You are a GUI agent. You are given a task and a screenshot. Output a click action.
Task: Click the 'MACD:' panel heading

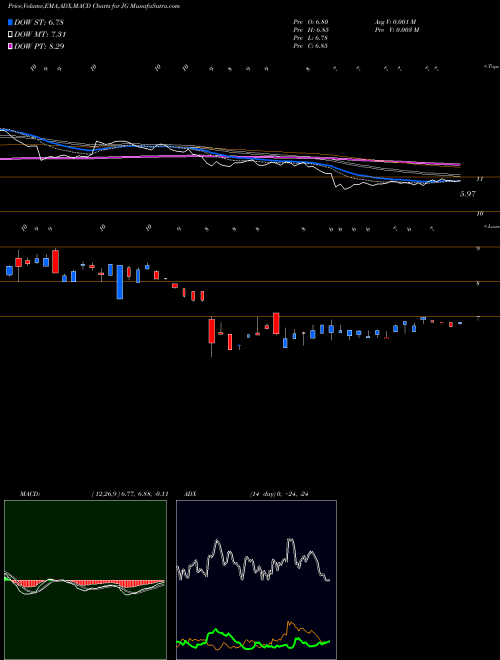coord(30,494)
